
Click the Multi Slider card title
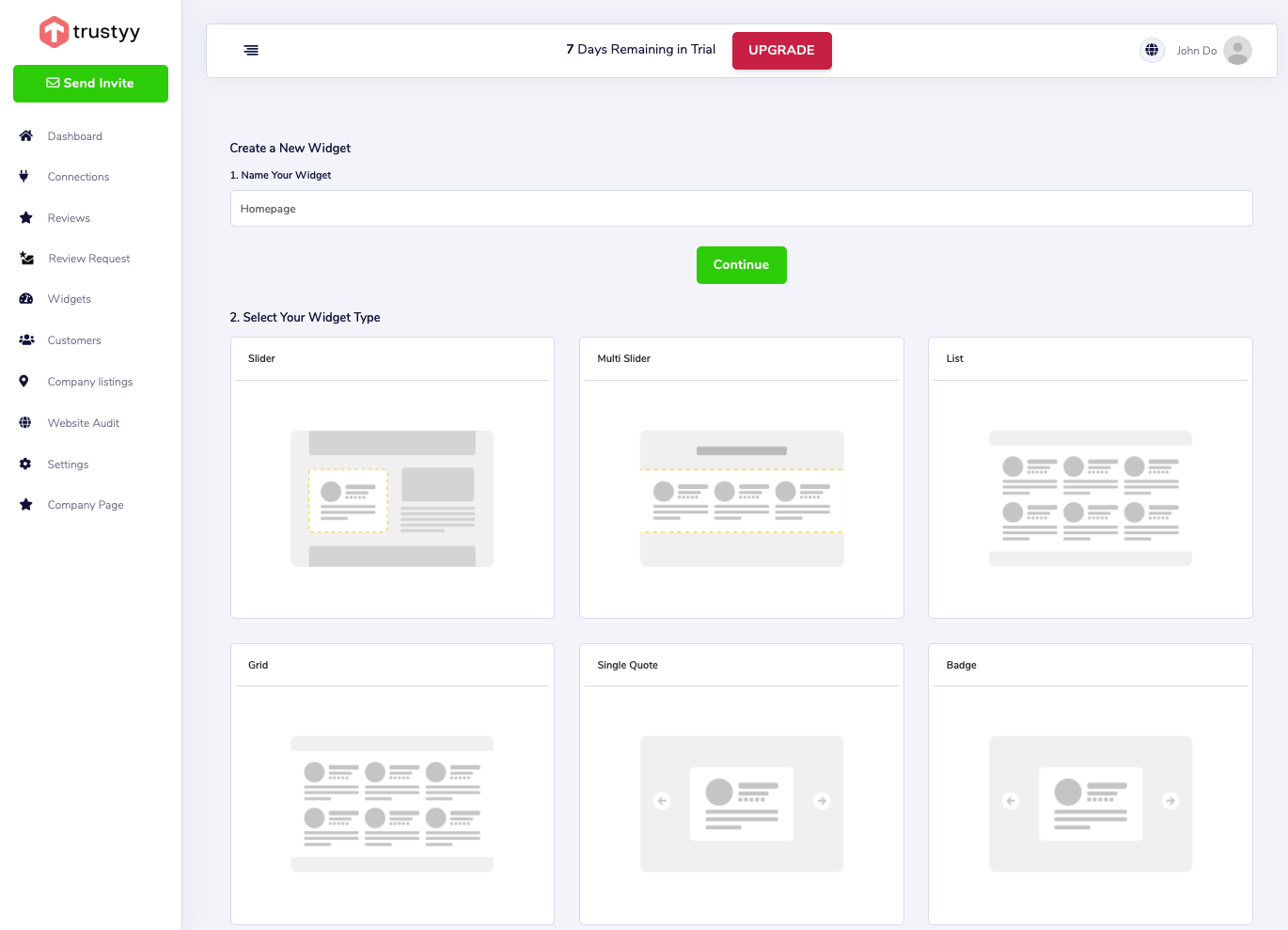coord(624,358)
